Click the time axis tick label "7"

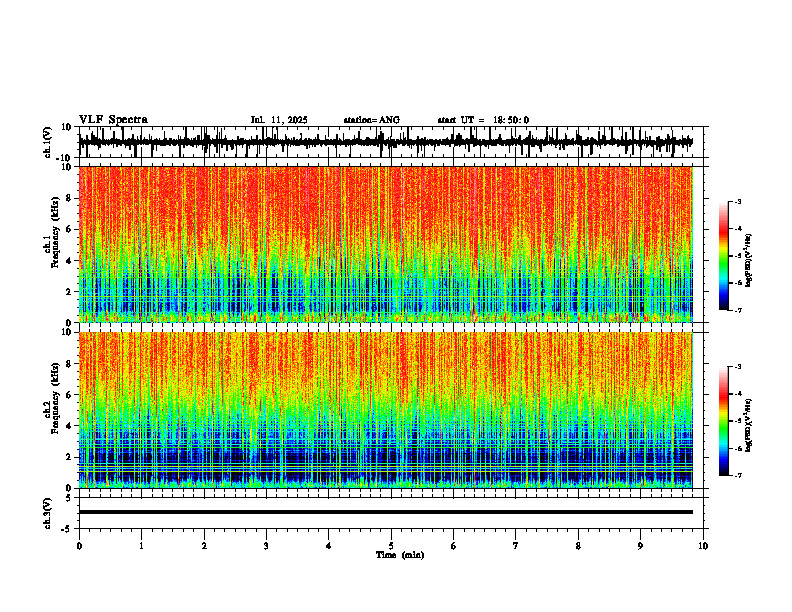tap(516, 546)
